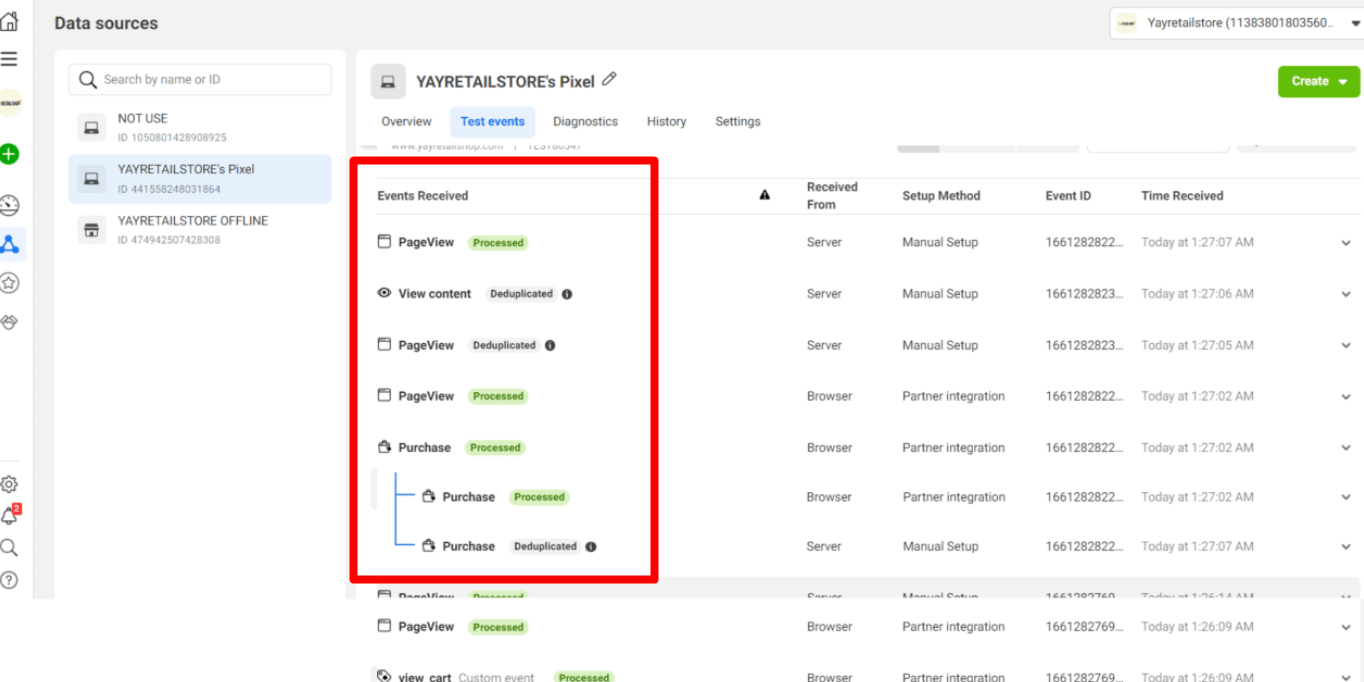Expand the View content event row chevron
The height and width of the screenshot is (682, 1364).
1346,294
